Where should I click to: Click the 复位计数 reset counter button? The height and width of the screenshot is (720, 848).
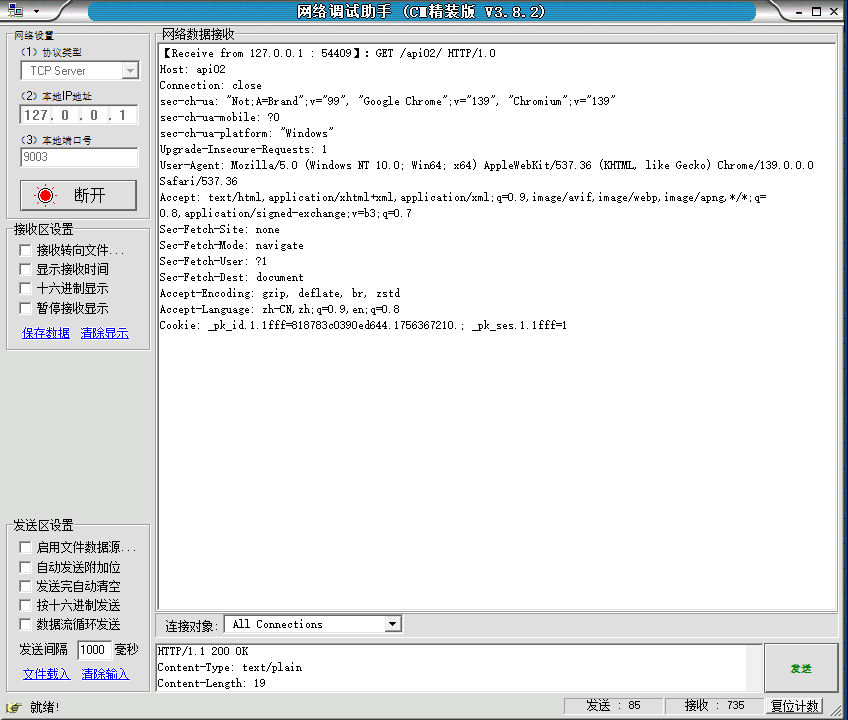[x=795, y=706]
